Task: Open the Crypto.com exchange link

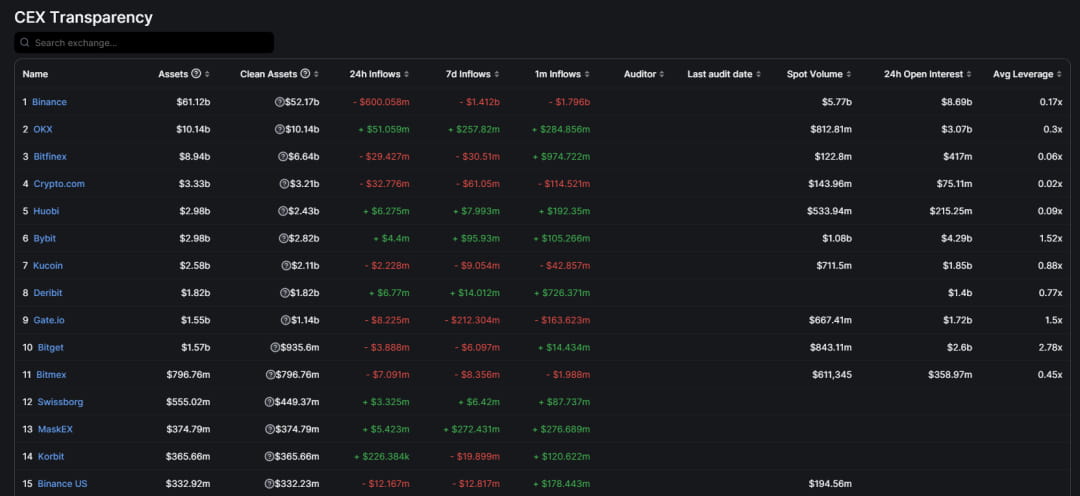Action: tap(59, 184)
